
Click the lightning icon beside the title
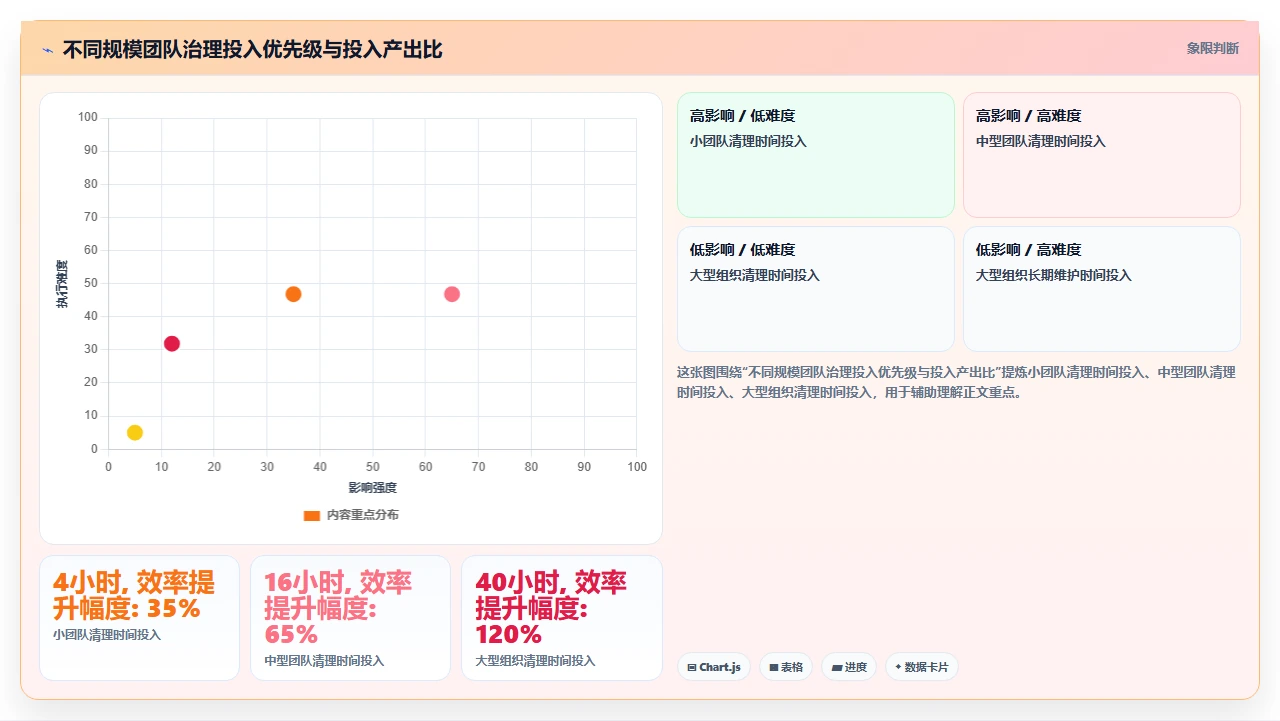point(47,49)
